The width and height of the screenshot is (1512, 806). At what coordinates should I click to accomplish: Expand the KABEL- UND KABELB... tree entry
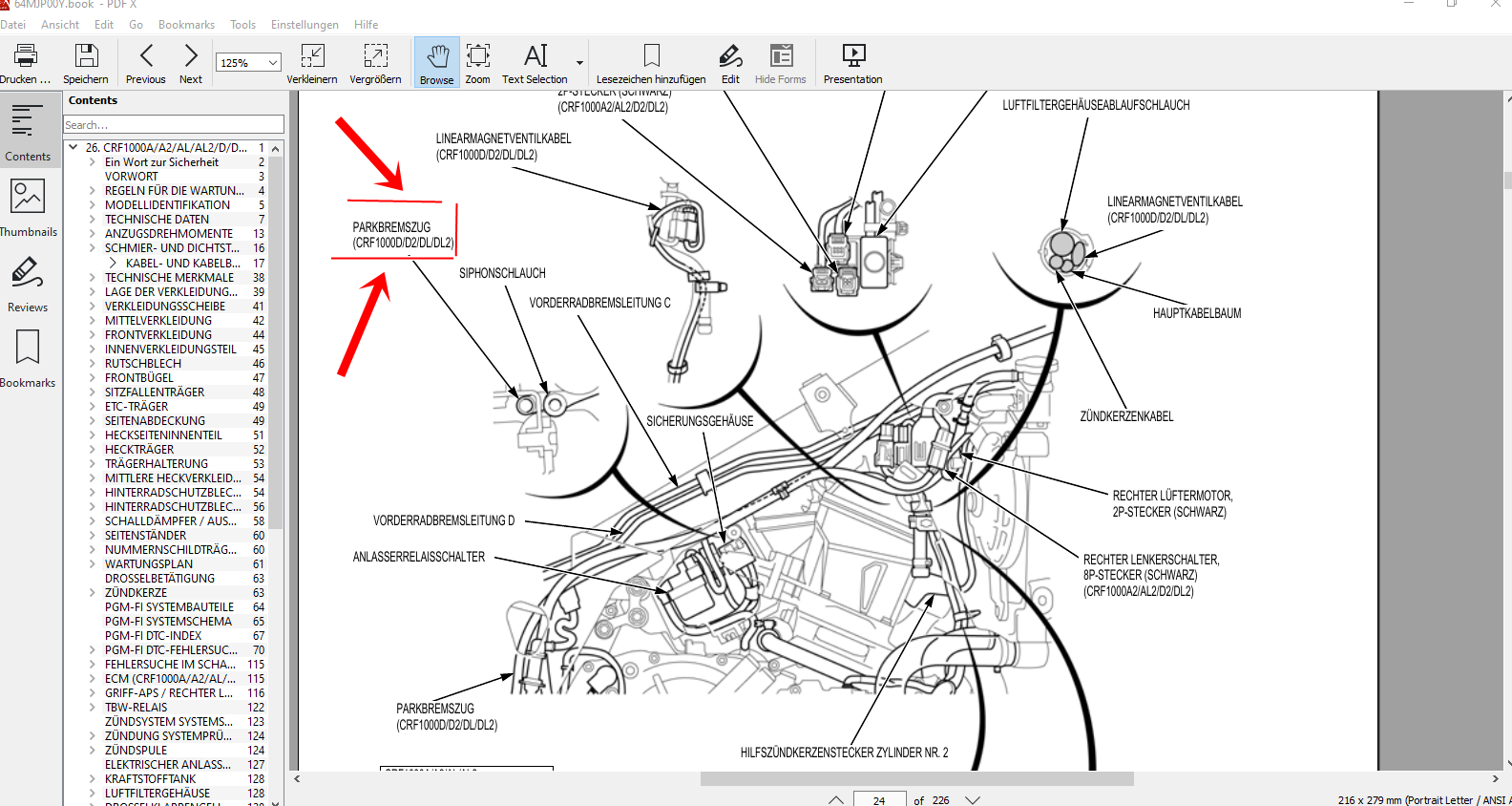click(x=113, y=263)
